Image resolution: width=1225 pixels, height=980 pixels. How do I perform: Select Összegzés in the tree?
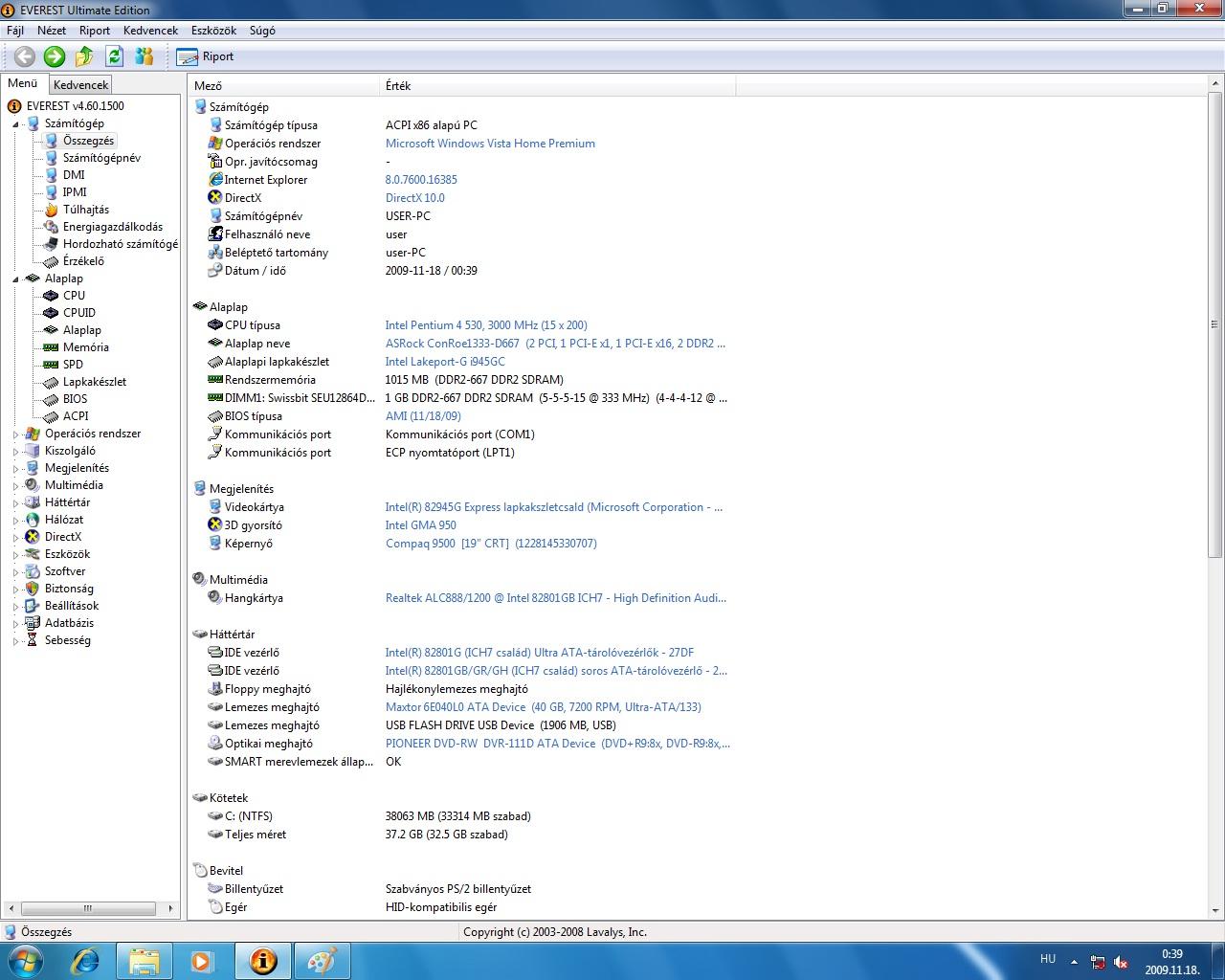[x=88, y=141]
